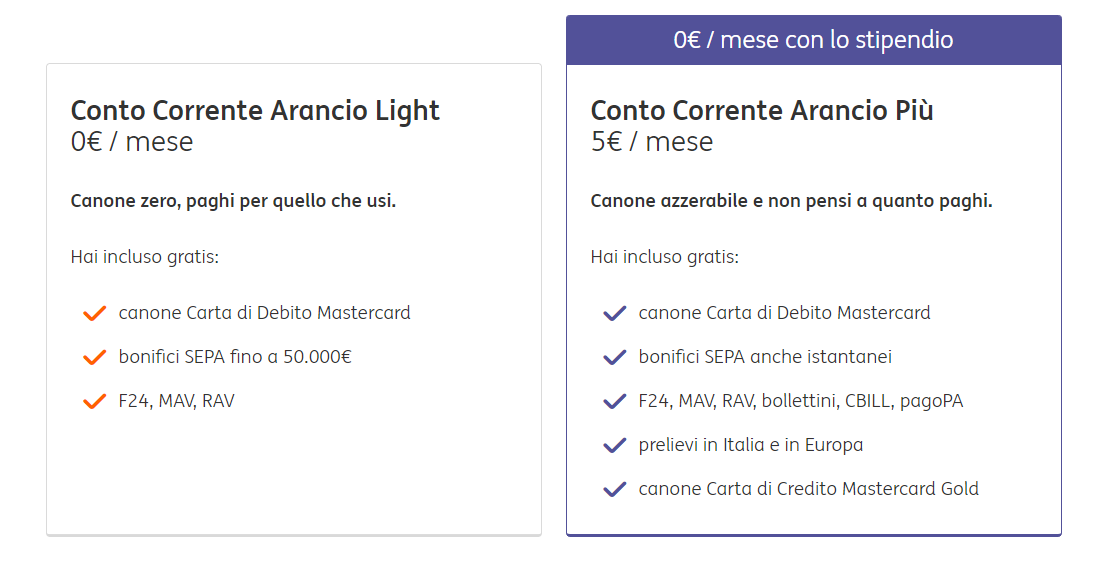Click orange checkmark beside canone Carta di Debito
This screenshot has width=1112, height=575.
(x=95, y=314)
